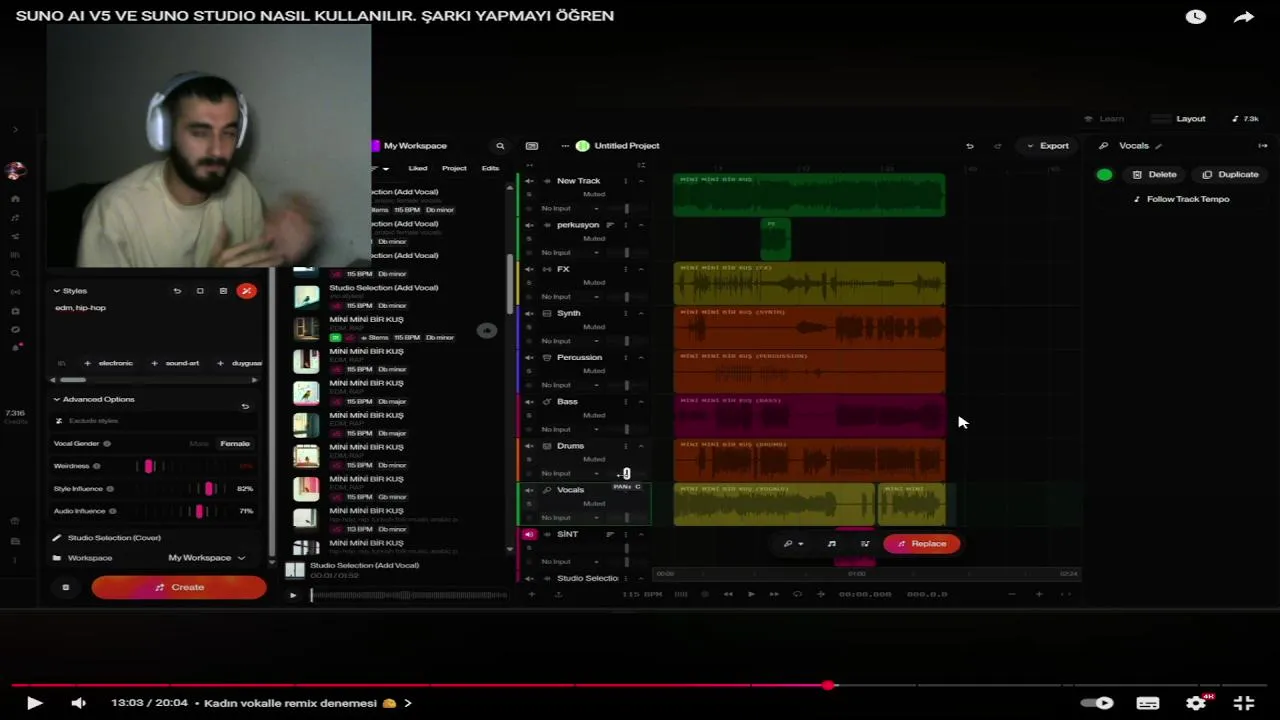Open the My Workspace dropdown
The width and height of the screenshot is (1280, 720).
pyautogui.click(x=207, y=558)
